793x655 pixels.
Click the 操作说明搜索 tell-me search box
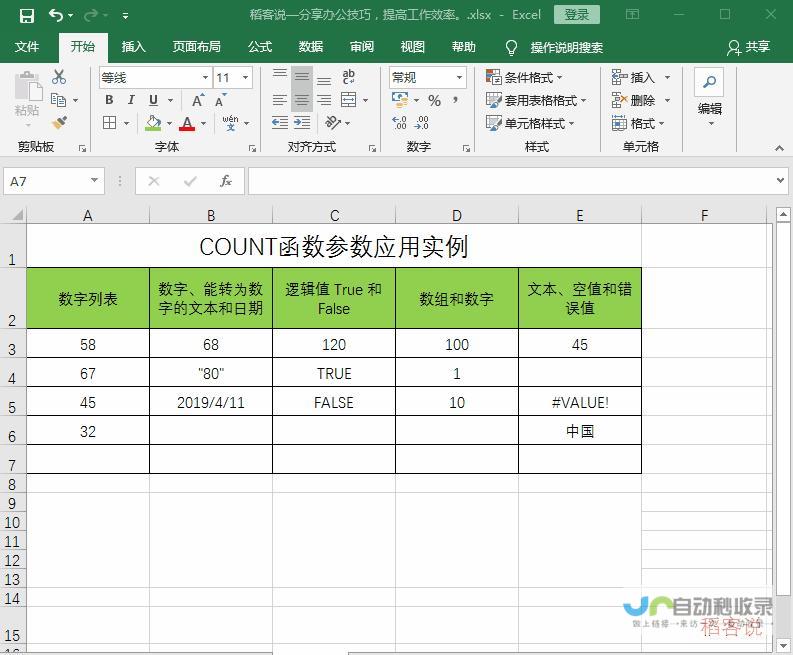click(x=566, y=48)
